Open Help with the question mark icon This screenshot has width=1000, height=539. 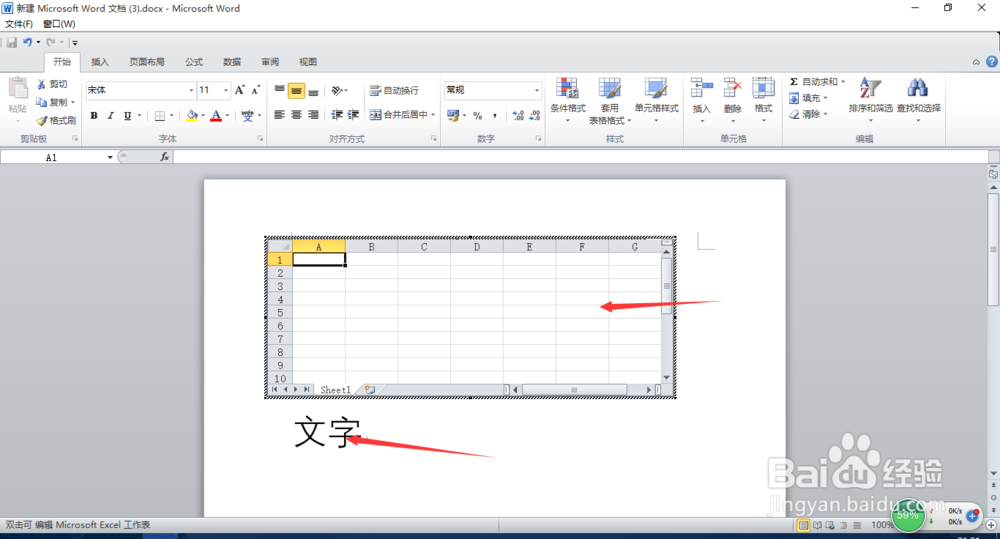[992, 62]
